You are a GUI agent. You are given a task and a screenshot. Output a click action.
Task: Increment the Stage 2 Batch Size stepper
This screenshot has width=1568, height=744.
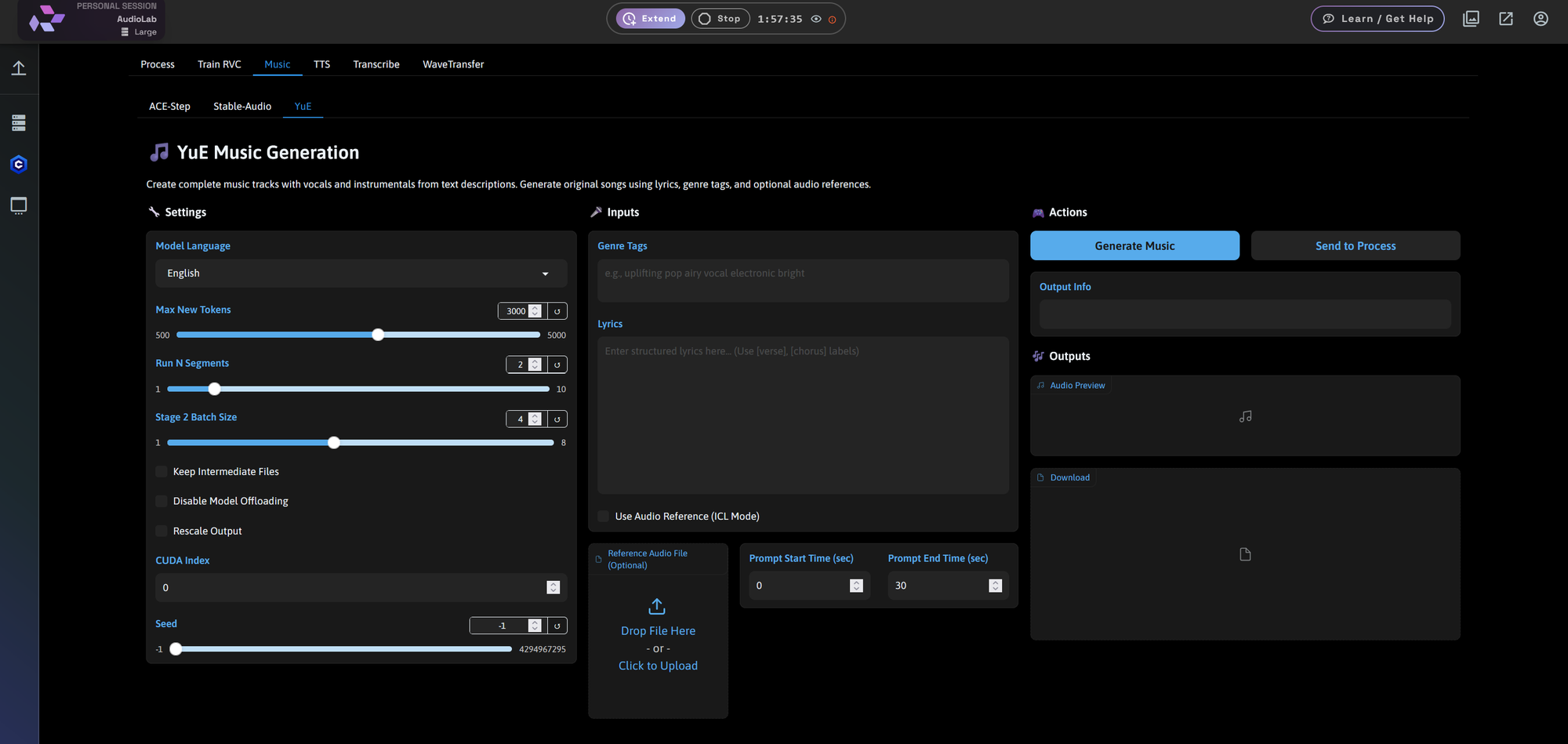pyautogui.click(x=535, y=415)
